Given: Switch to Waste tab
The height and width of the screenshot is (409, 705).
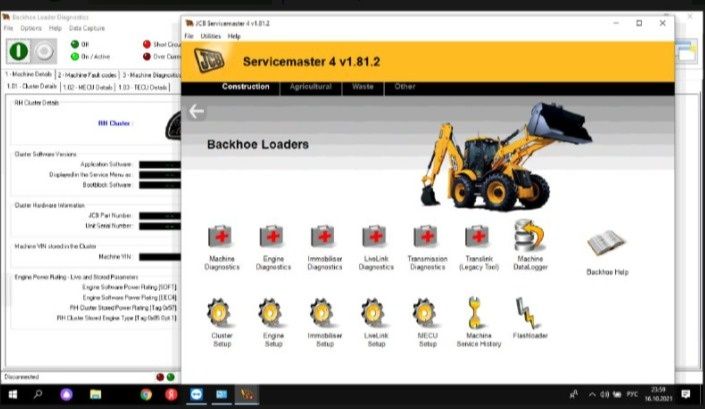Looking at the screenshot, I should tap(363, 87).
